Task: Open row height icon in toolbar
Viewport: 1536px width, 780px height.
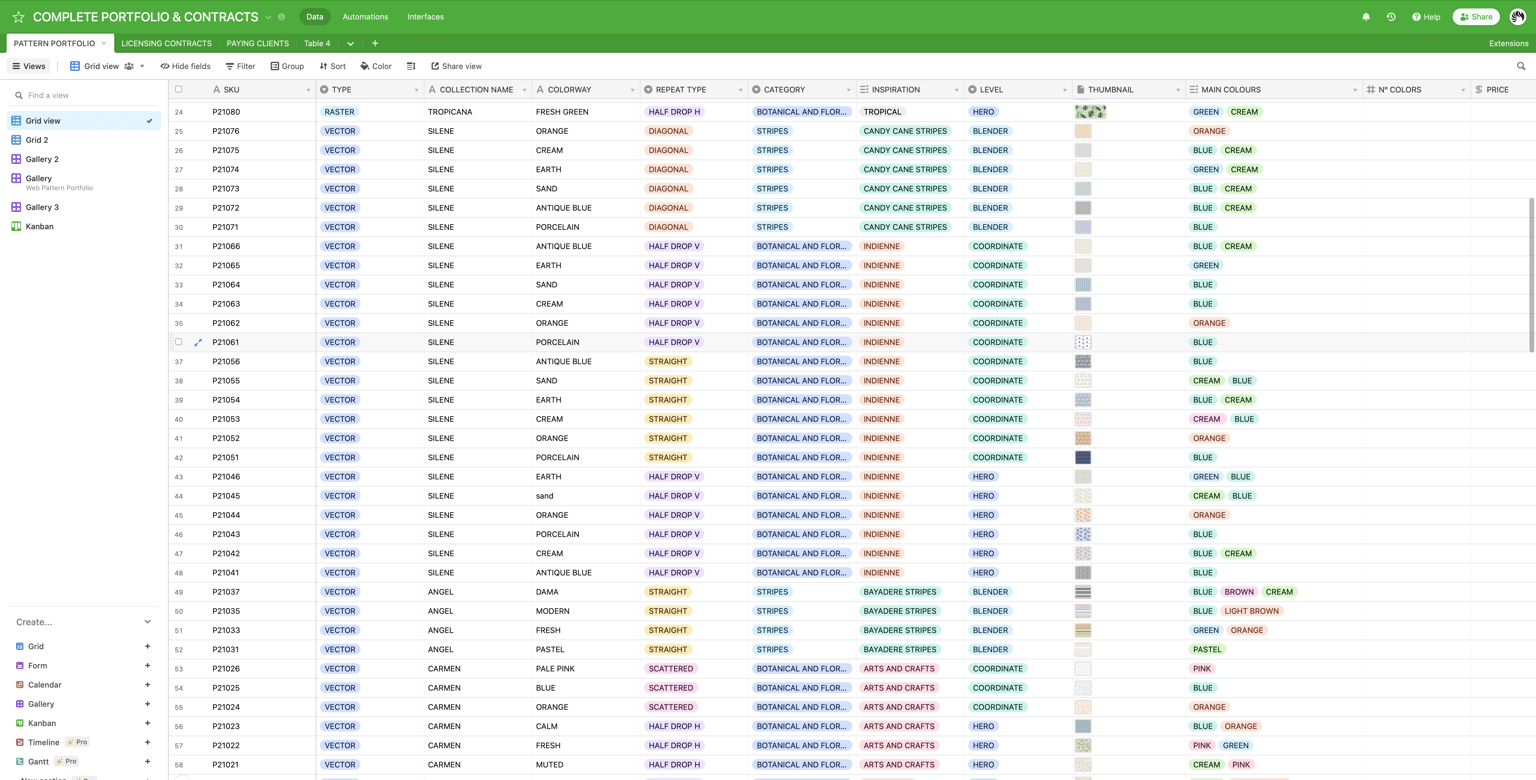Action: click(x=411, y=66)
